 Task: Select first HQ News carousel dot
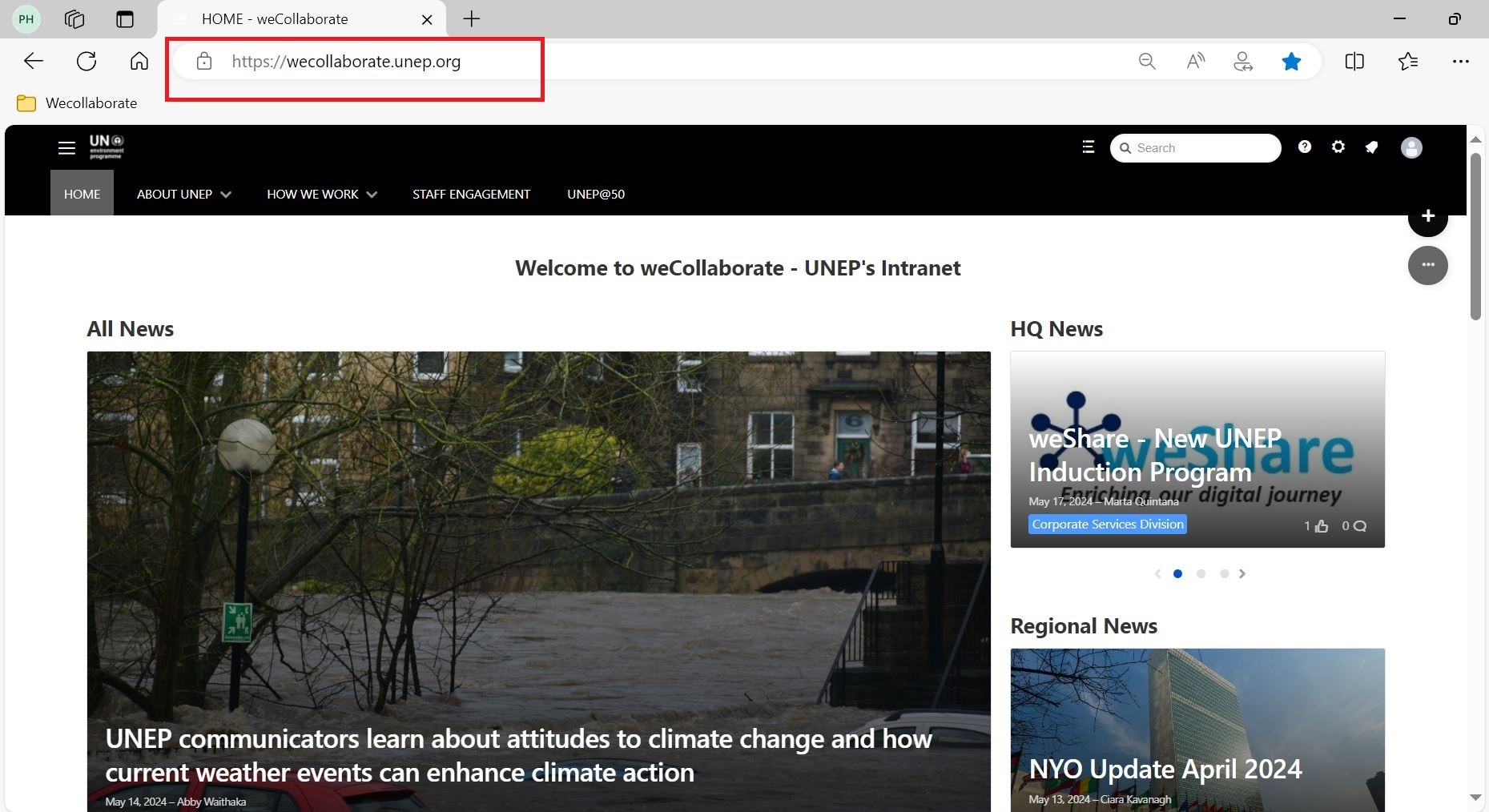(1177, 573)
